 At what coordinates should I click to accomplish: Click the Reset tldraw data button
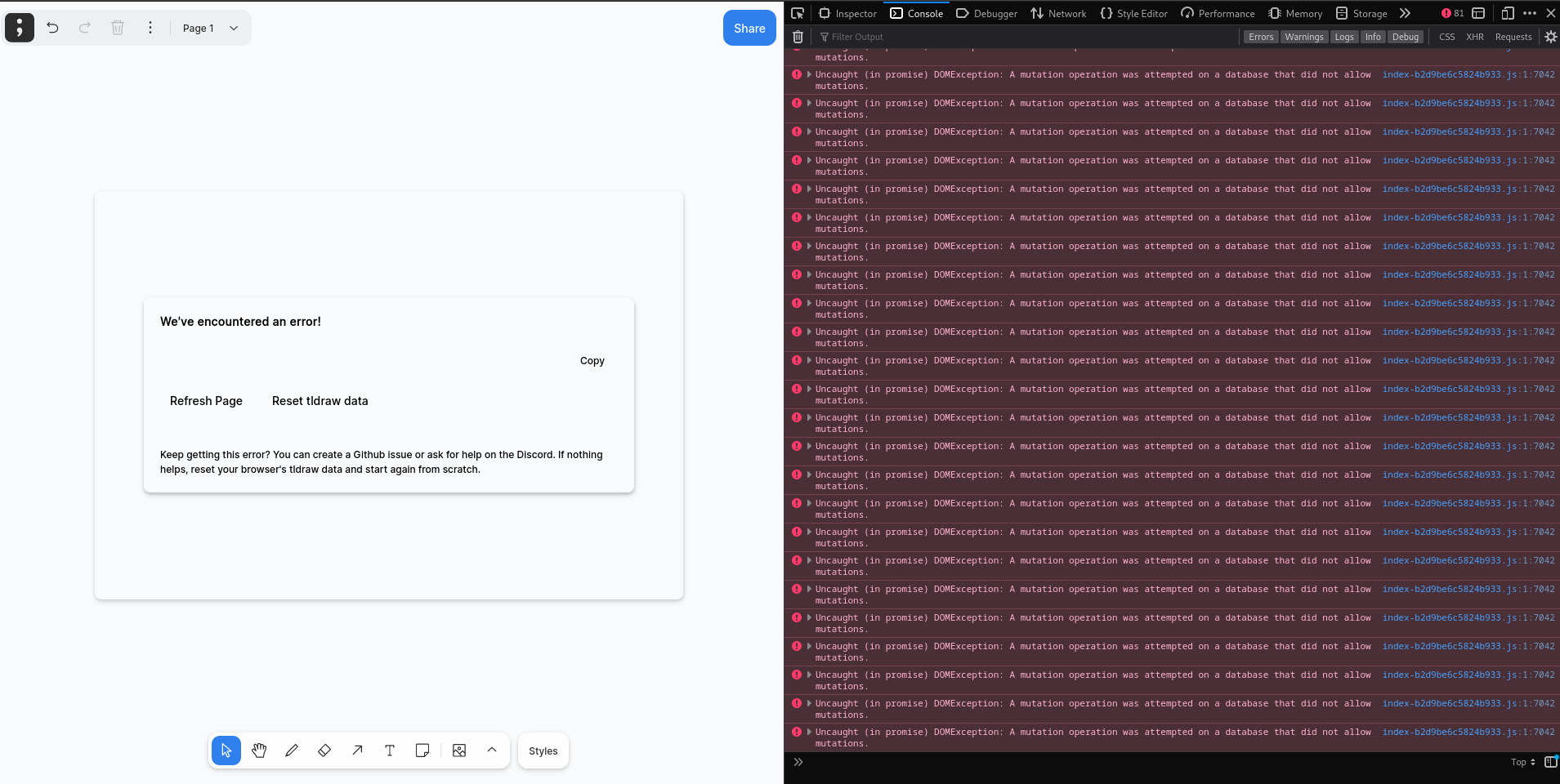320,400
